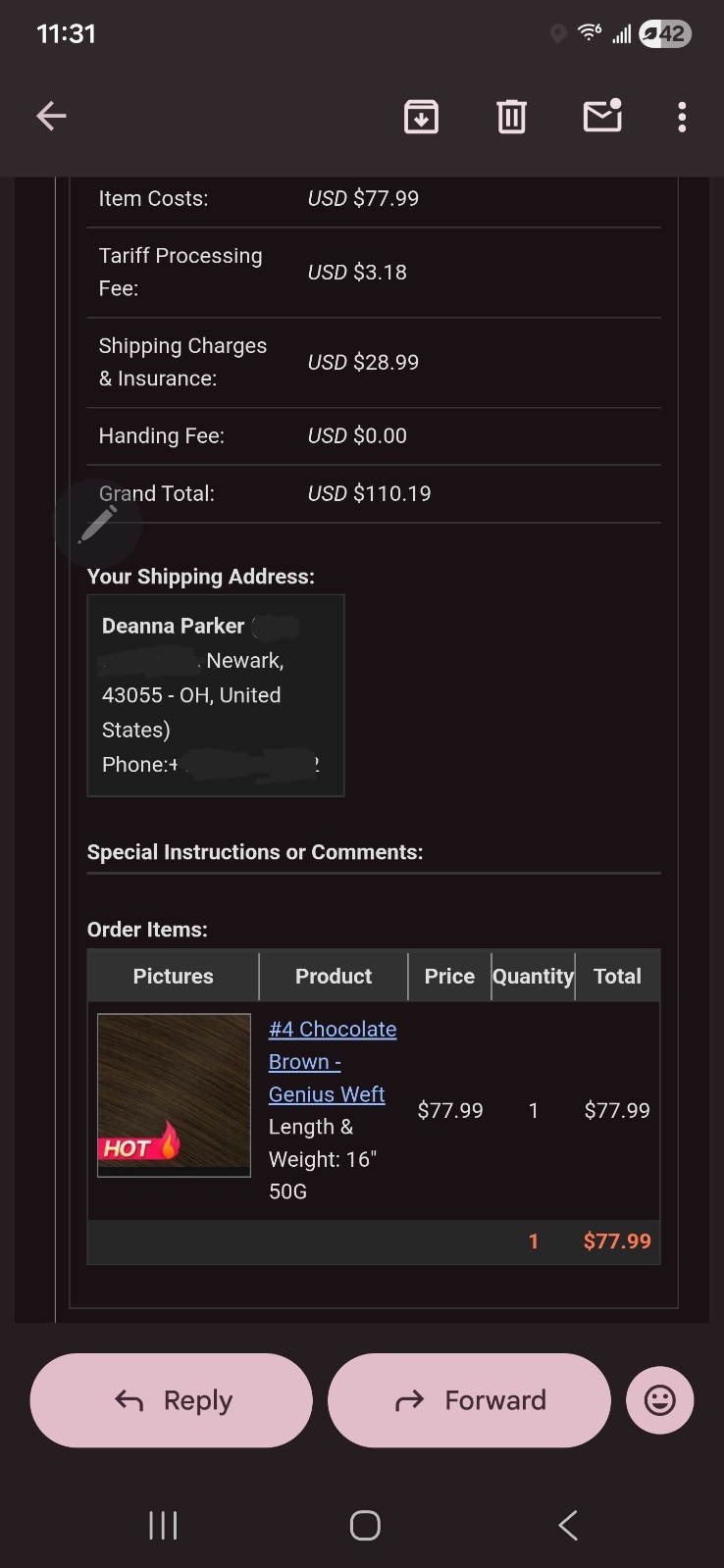
Task: Tap the battery indicator in the status bar
Action: pyautogui.click(x=665, y=34)
